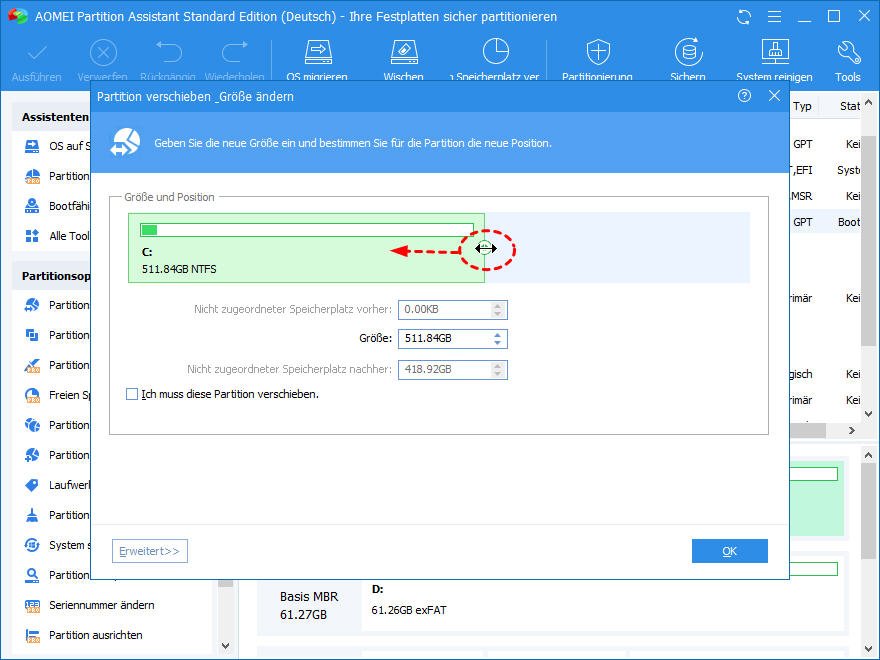Click the OS auf SSD sidebar icon
Image resolution: width=880 pixels, height=660 pixels.
click(32, 146)
